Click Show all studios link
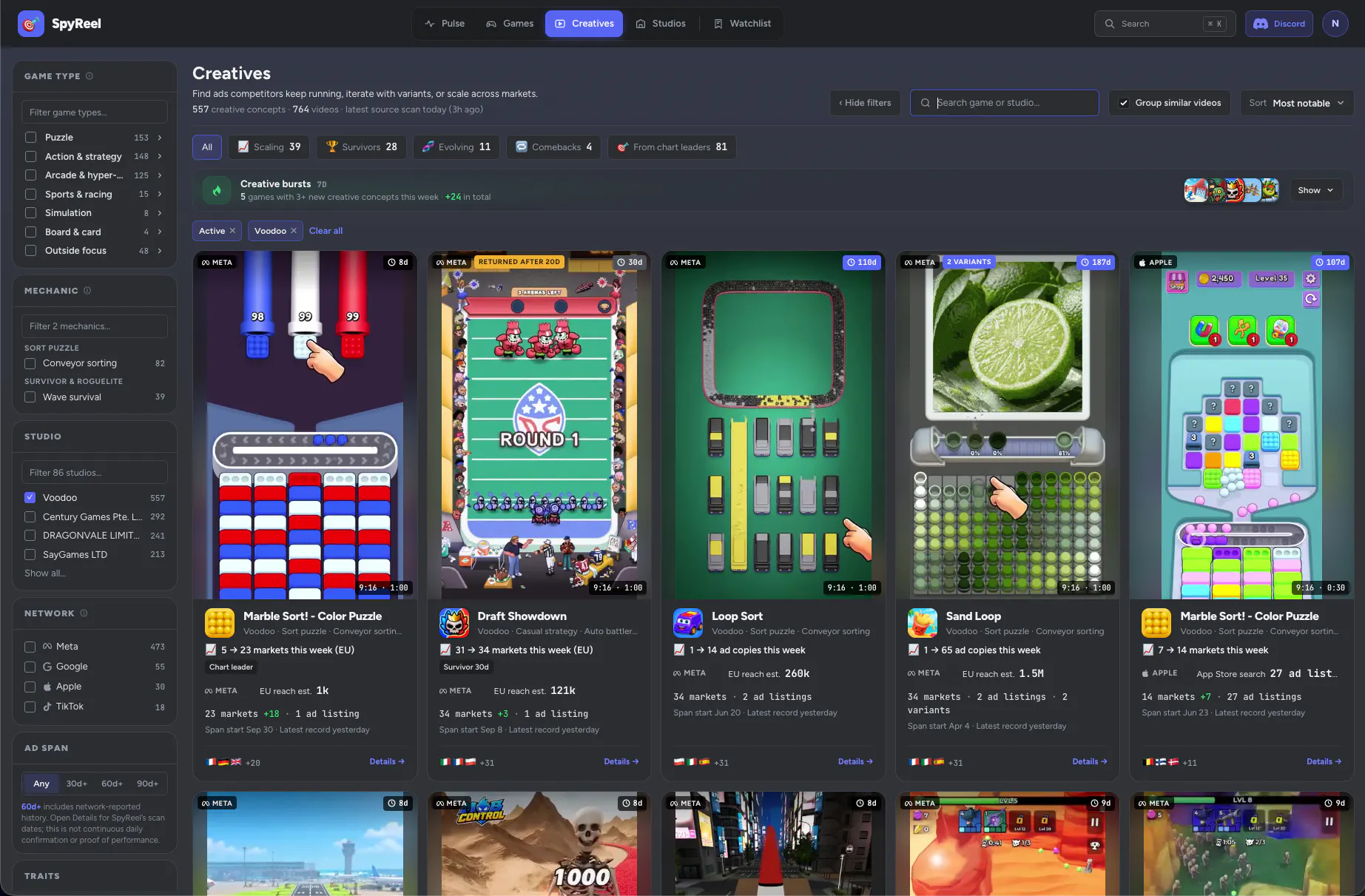This screenshot has height=896, width=1365. click(x=45, y=573)
